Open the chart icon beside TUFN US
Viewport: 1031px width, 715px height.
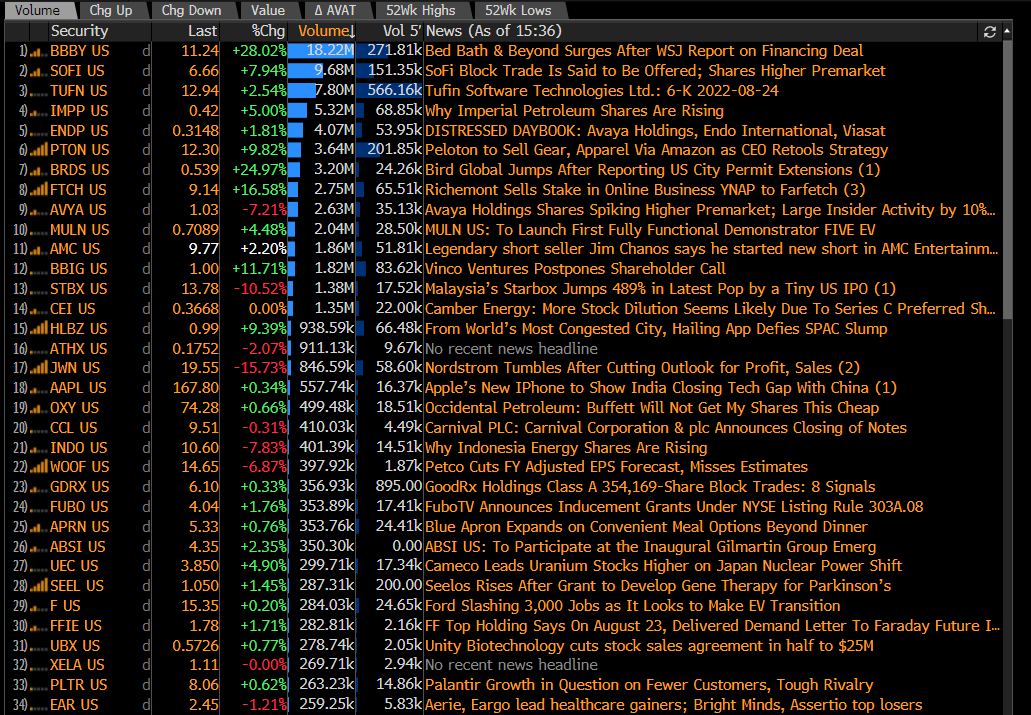click(39, 91)
